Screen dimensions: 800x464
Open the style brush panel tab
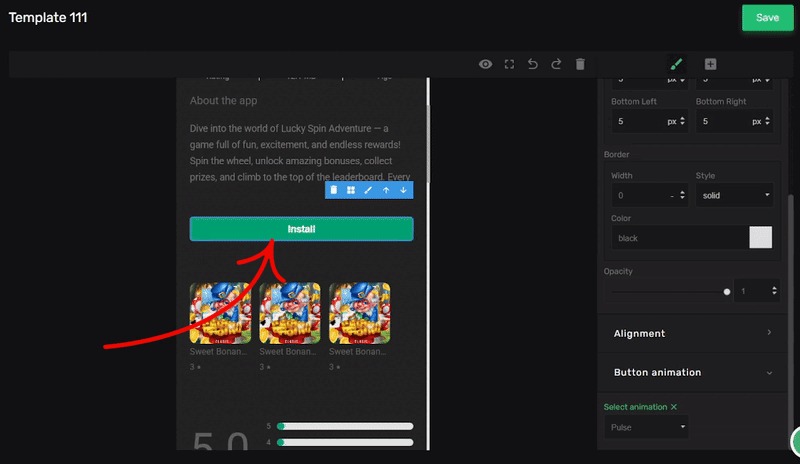click(675, 64)
